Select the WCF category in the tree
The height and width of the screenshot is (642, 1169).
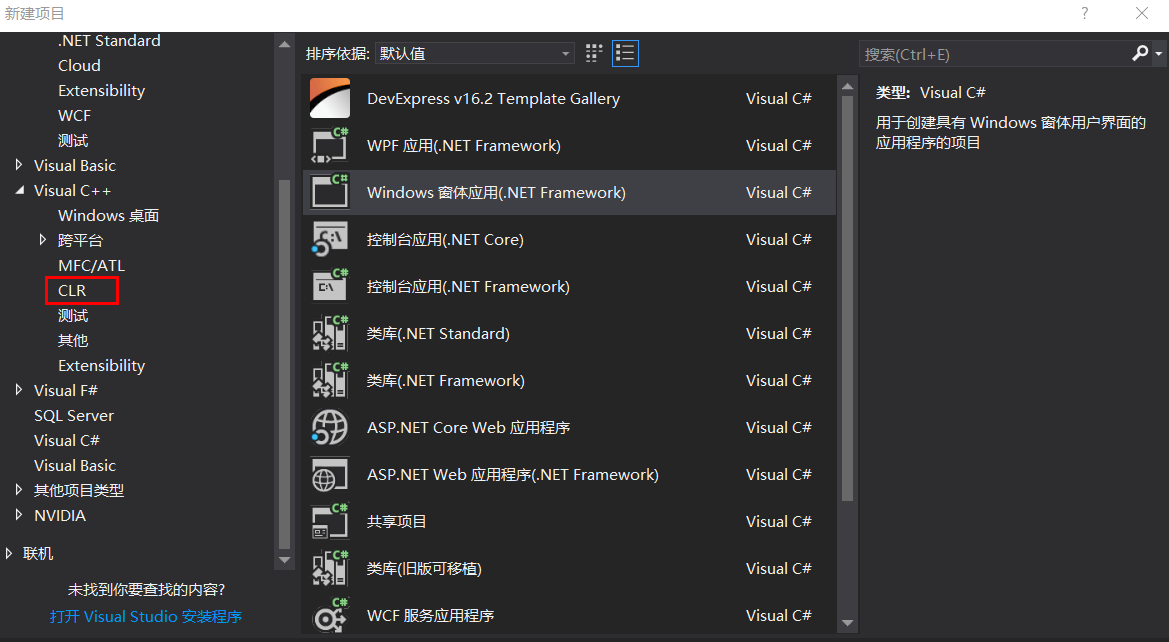point(75,116)
